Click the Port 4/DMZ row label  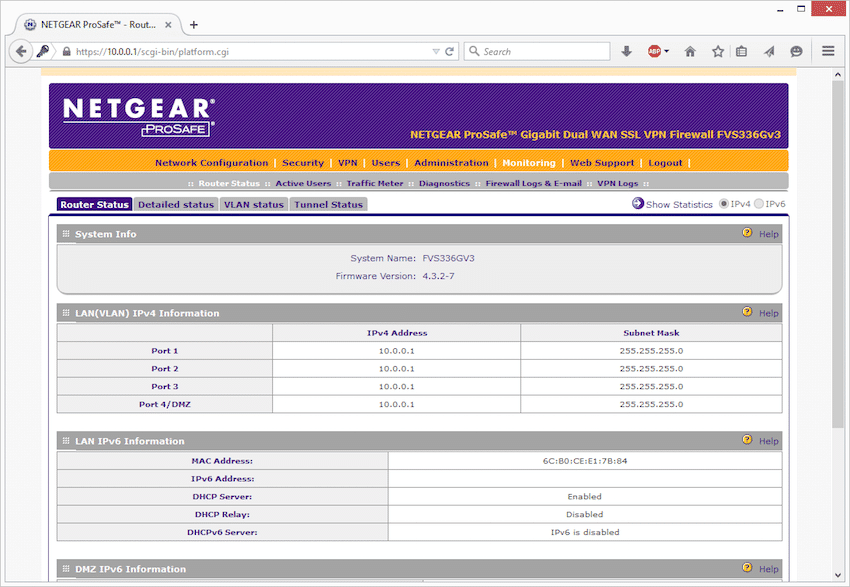tap(165, 404)
